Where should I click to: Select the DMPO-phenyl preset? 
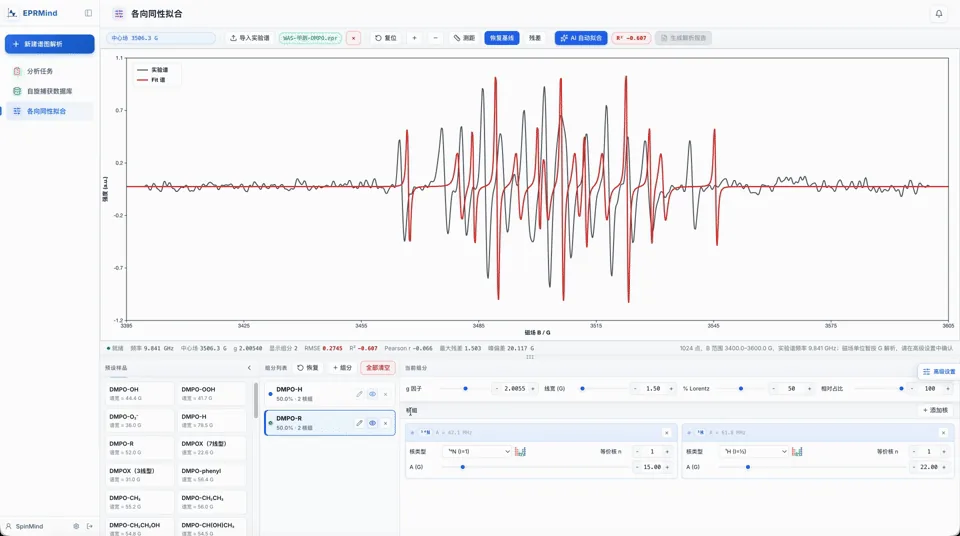212,475
